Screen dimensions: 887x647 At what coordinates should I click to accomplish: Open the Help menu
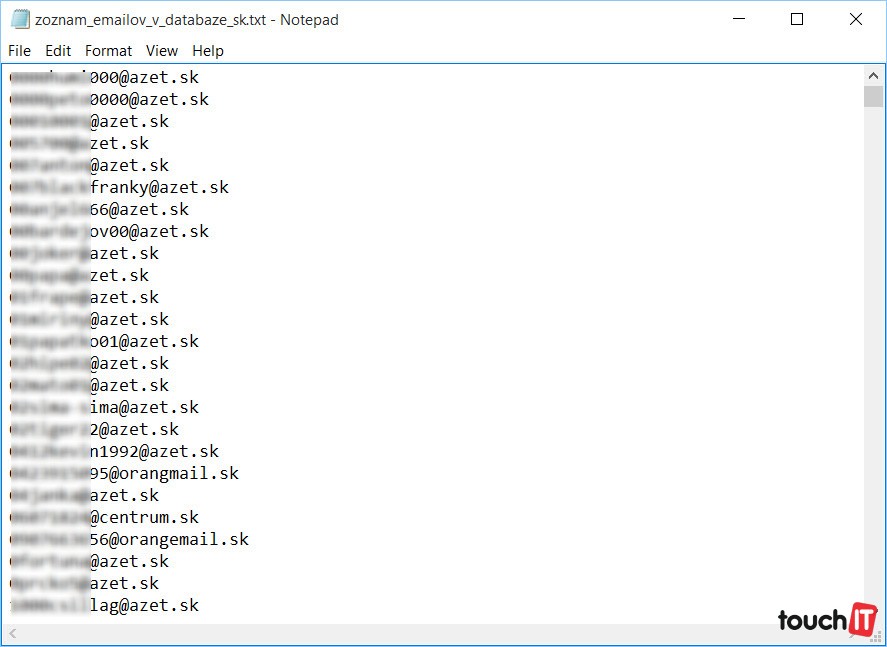(x=208, y=51)
